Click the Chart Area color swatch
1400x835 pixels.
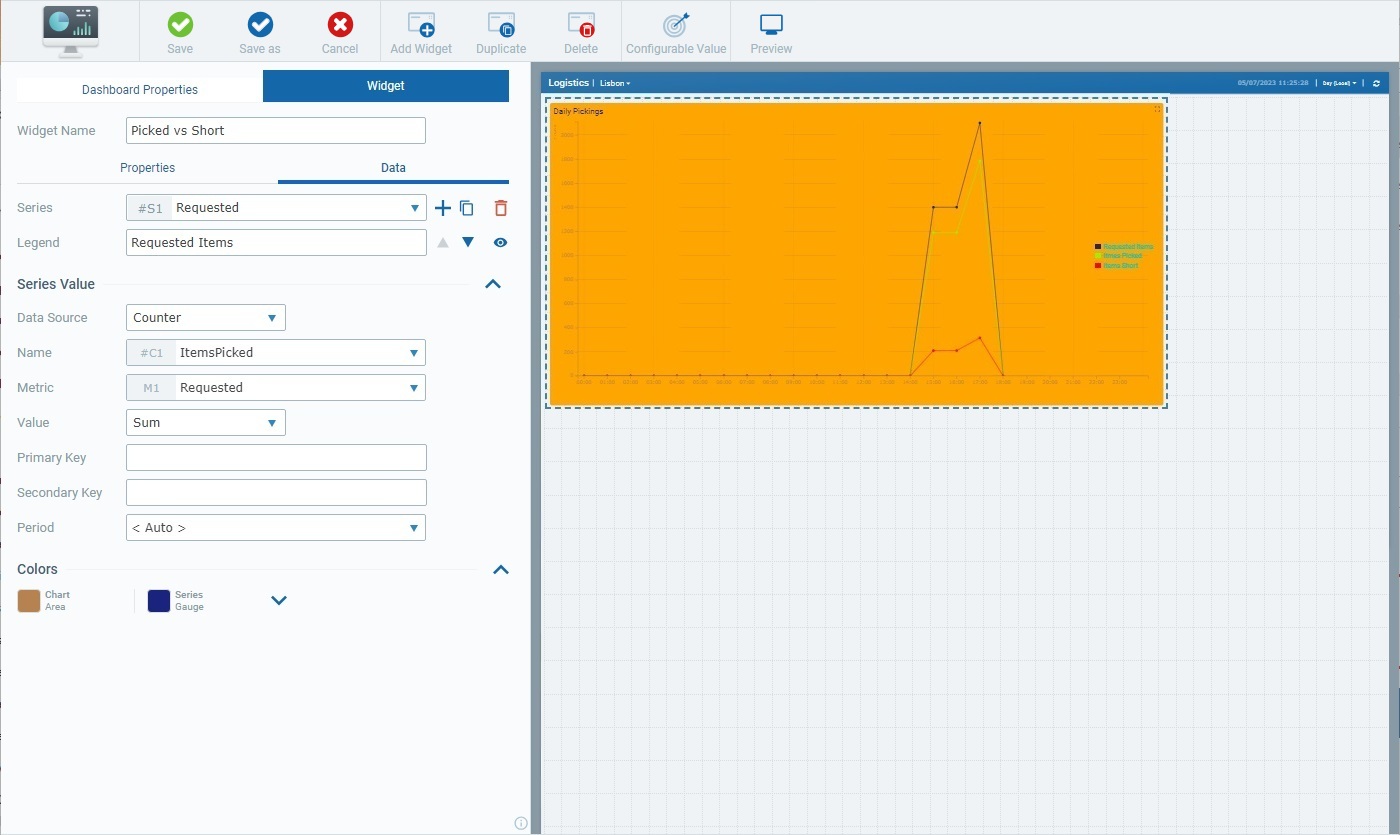coord(29,600)
